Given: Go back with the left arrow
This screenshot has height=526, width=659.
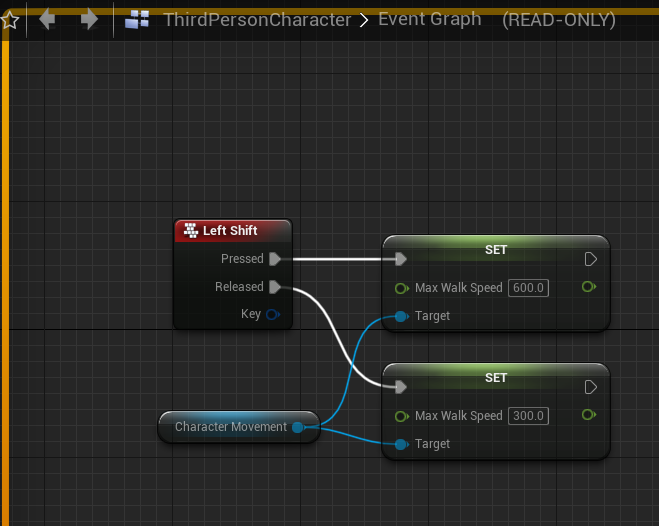Looking at the screenshot, I should [x=47, y=20].
